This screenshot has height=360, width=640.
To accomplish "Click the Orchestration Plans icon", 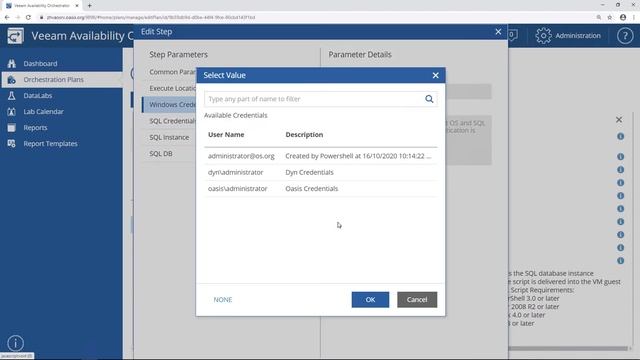I will (x=11, y=80).
